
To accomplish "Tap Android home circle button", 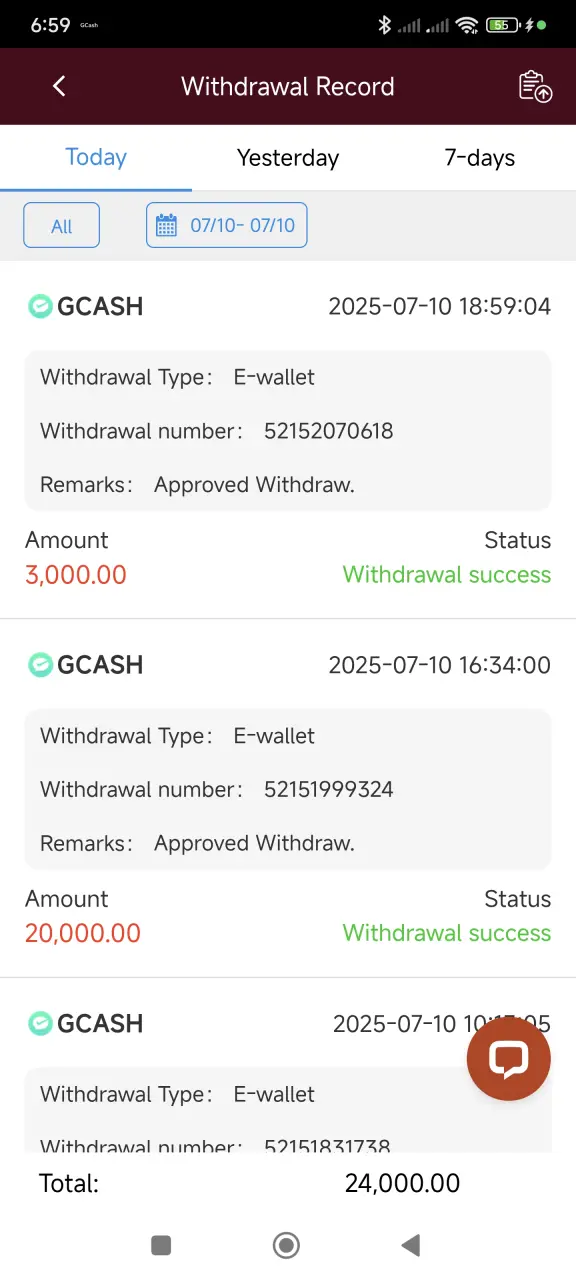I will pos(287,1245).
